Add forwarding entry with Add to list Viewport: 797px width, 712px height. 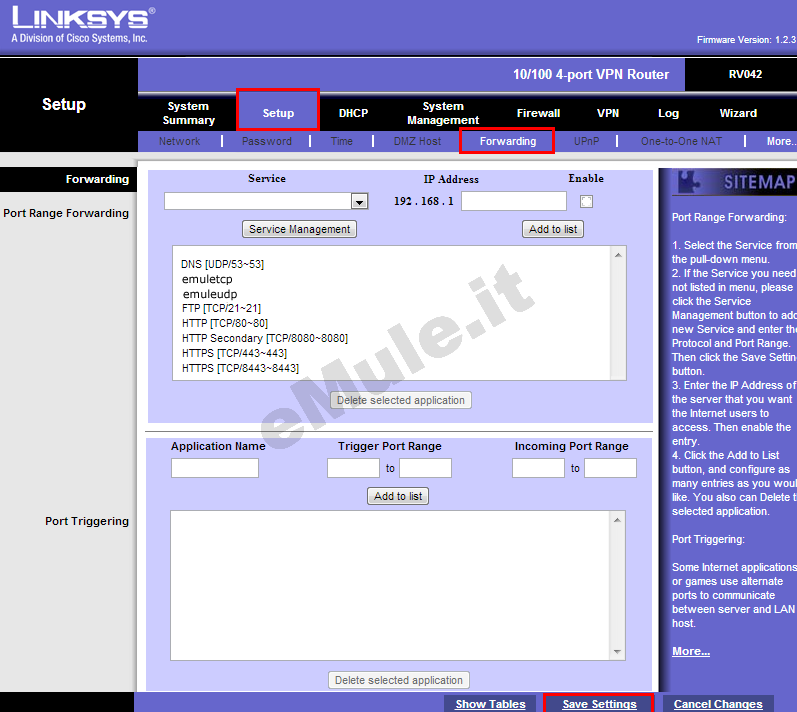click(x=553, y=229)
